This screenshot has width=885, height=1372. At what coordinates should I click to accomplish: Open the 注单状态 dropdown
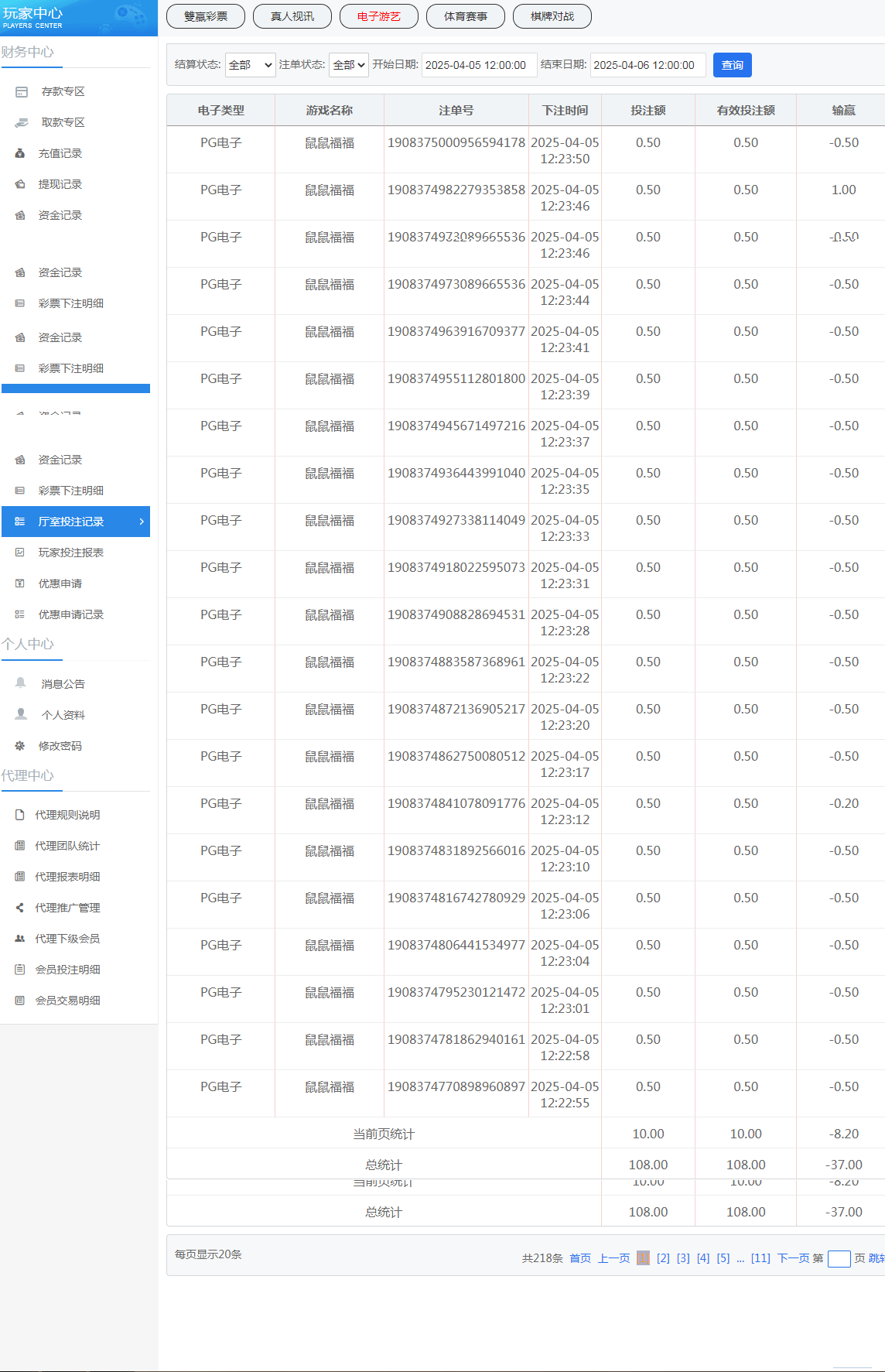point(349,65)
